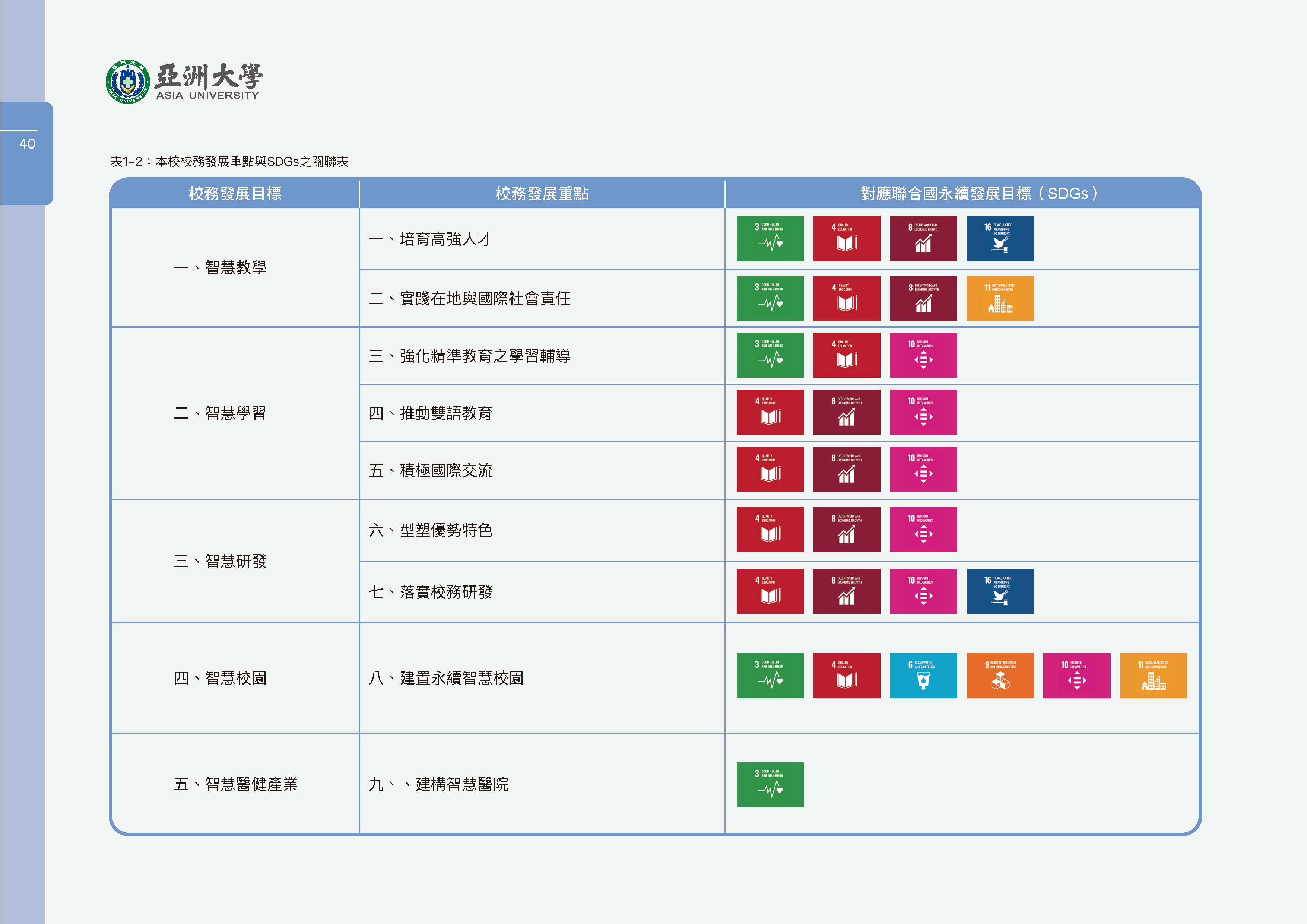Click SDG 8 icon in 實踐在地與國際社會責任 row
Screen dimensions: 1307x924
coord(923,298)
